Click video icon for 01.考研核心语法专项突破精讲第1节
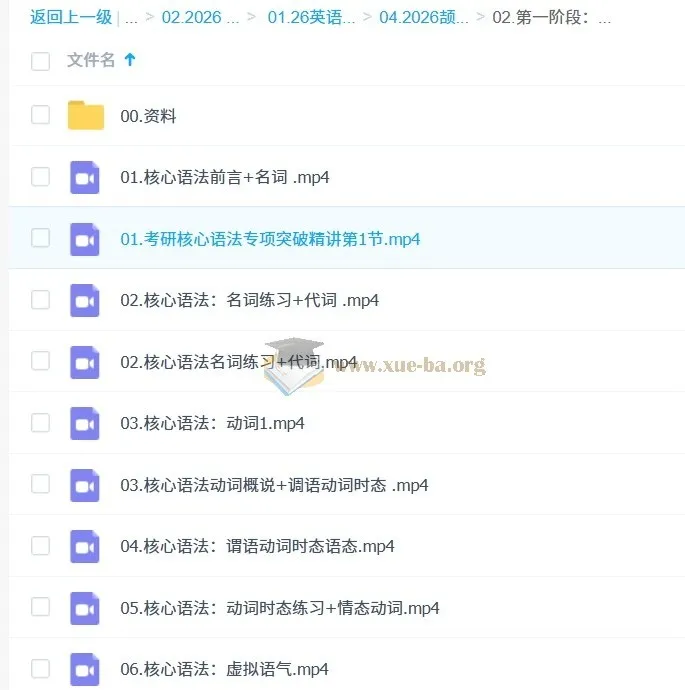The width and height of the screenshot is (685, 690). (x=84, y=239)
